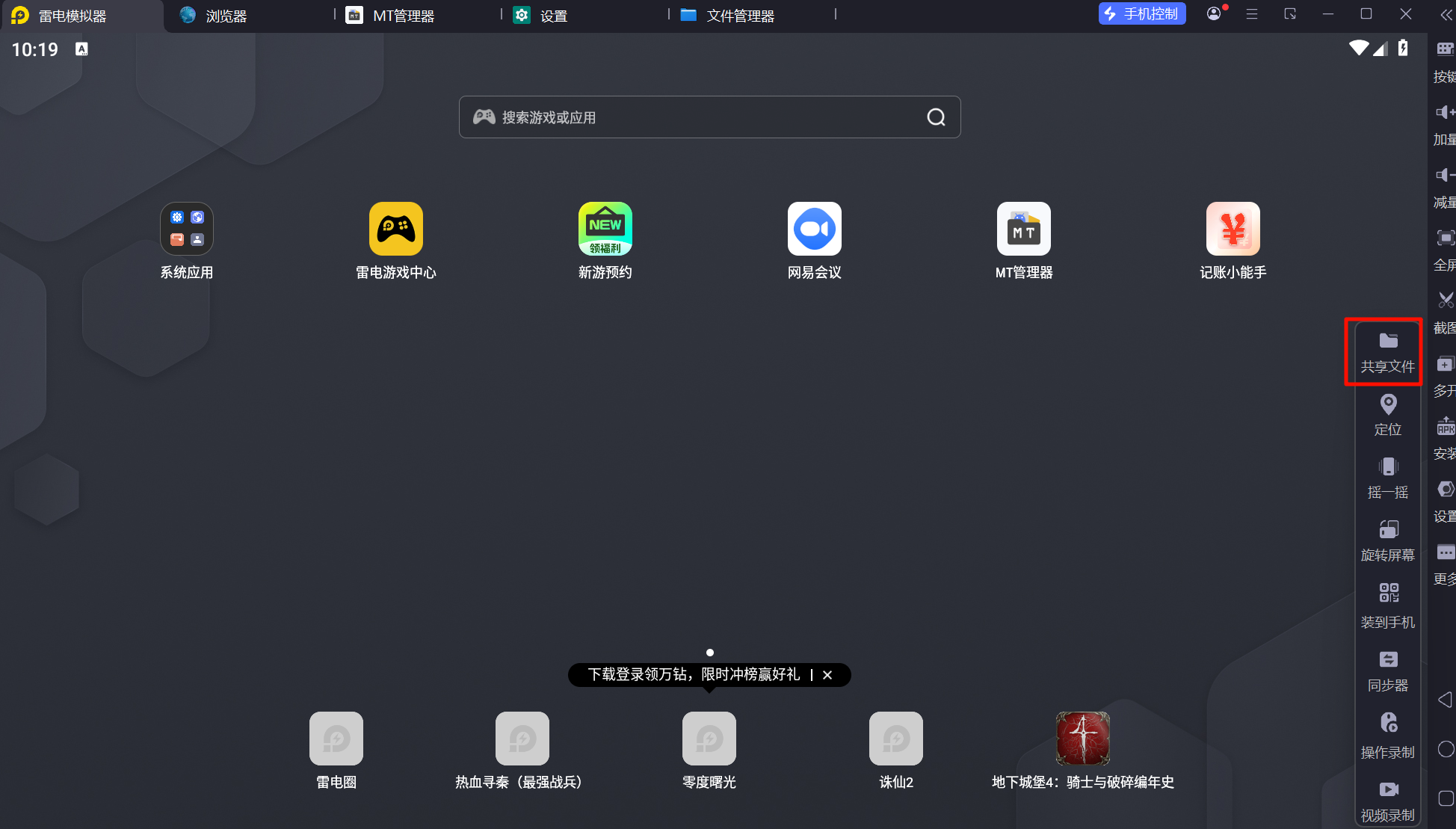Click the user account icon
Viewport: 1456px width, 829px height.
[x=1214, y=13]
